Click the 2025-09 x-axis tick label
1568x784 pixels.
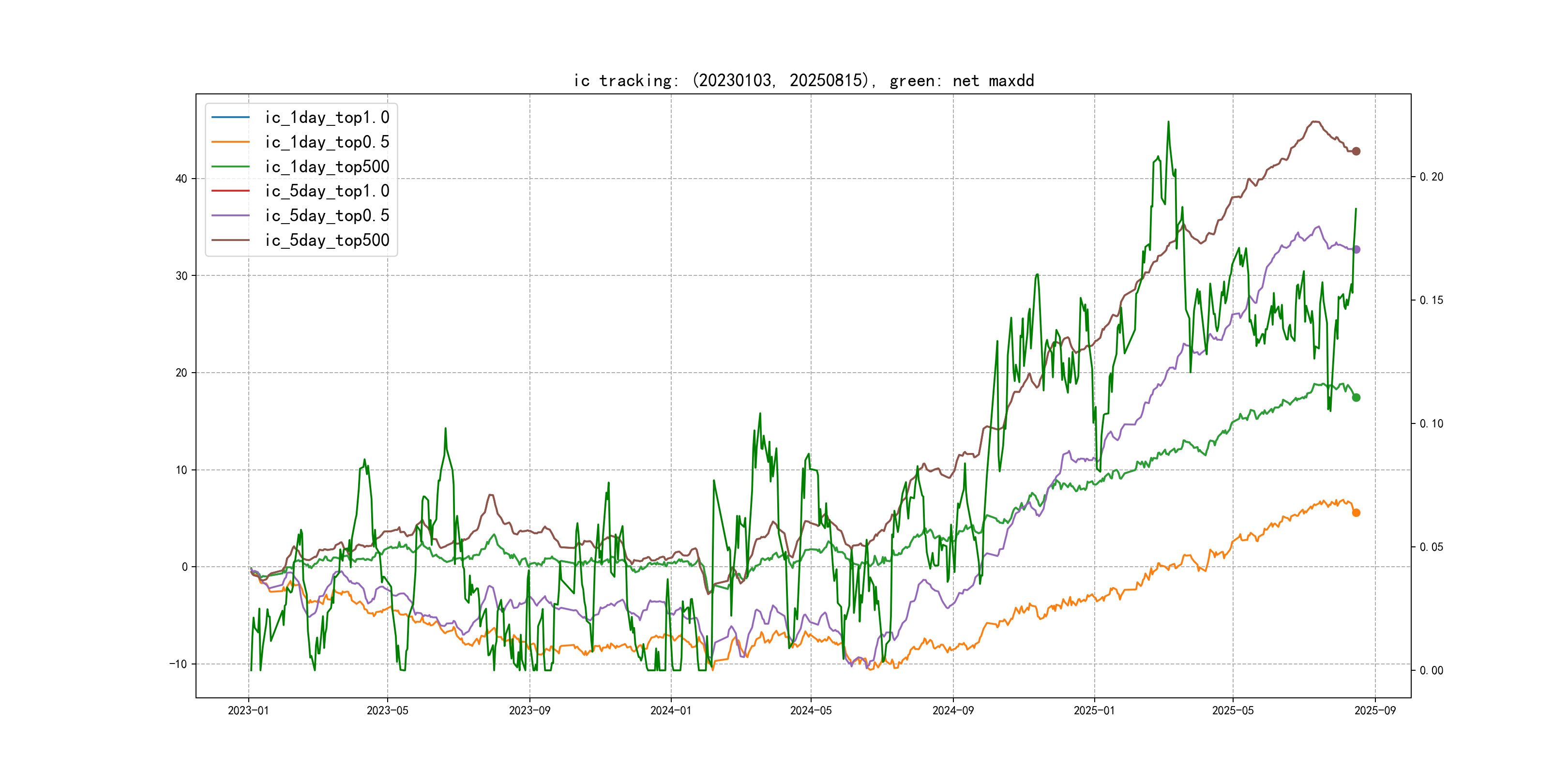1375,710
